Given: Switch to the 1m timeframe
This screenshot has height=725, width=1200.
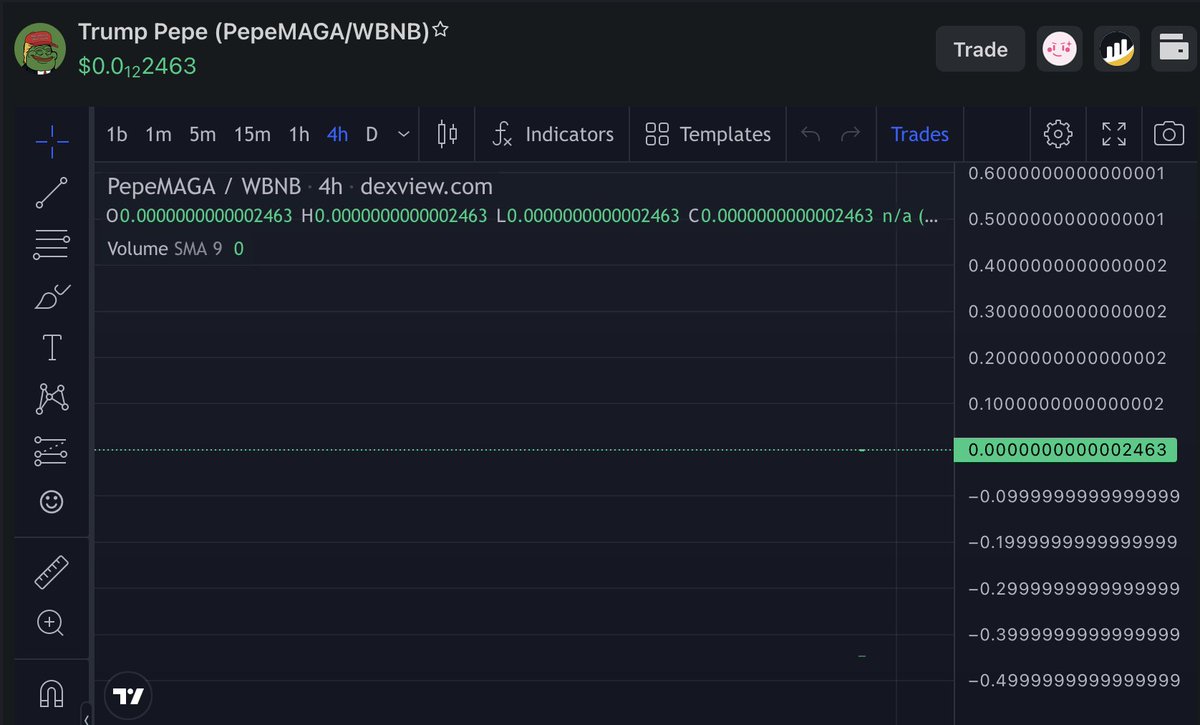Looking at the screenshot, I should pos(158,134).
